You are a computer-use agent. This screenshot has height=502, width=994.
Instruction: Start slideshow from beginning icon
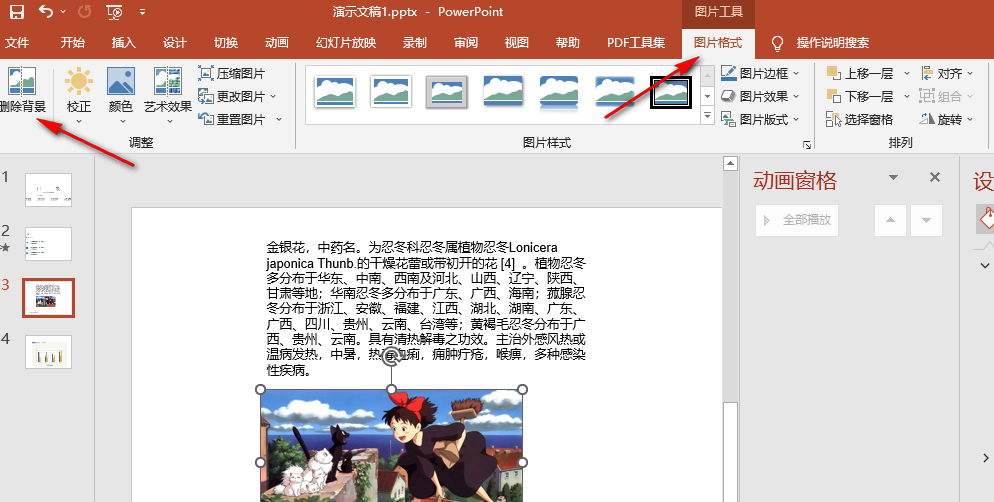tap(115, 11)
